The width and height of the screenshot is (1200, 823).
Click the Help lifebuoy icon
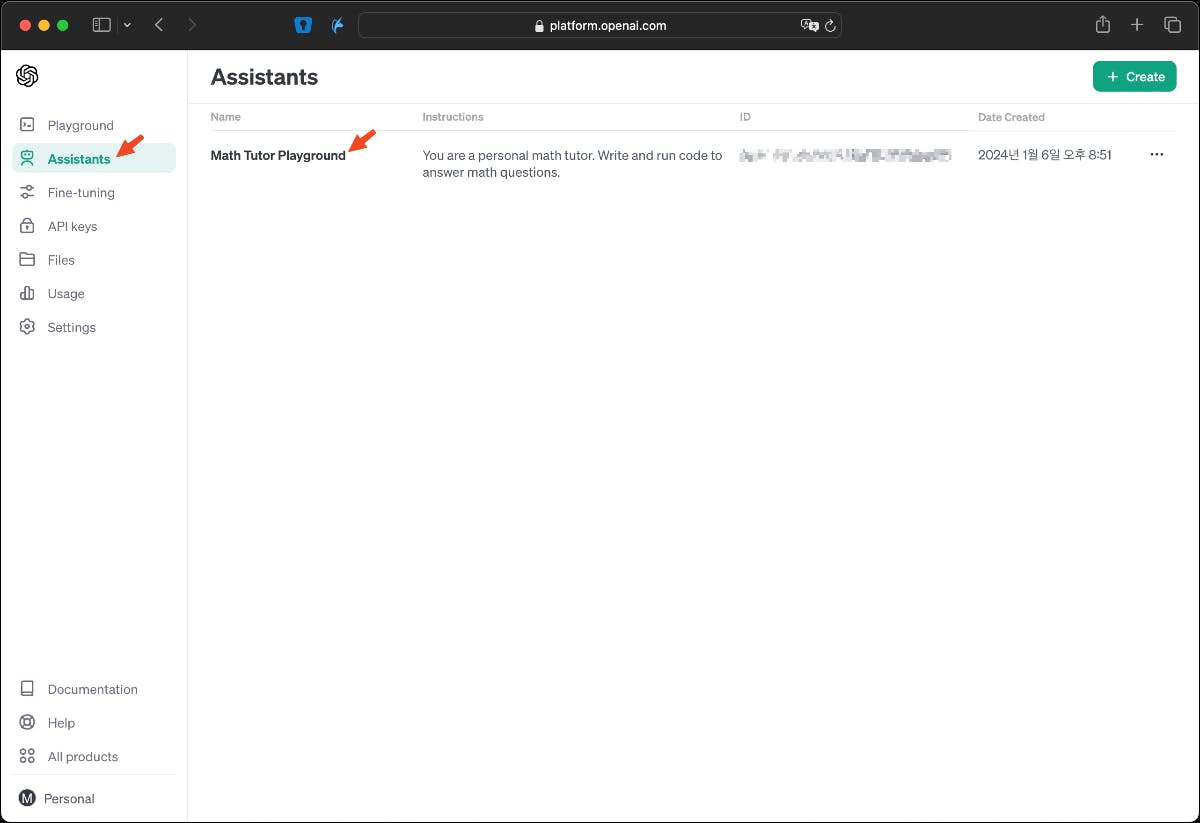(x=28, y=723)
